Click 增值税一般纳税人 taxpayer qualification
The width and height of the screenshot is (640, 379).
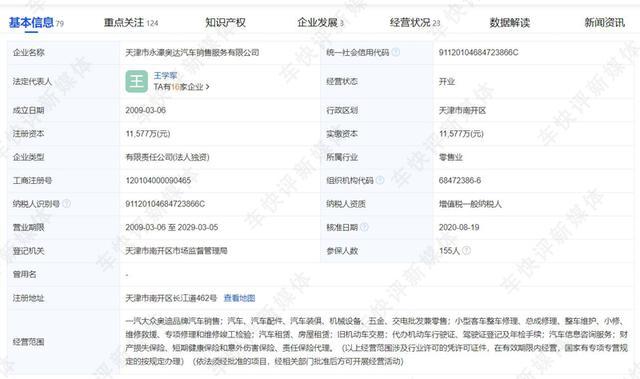coord(470,204)
